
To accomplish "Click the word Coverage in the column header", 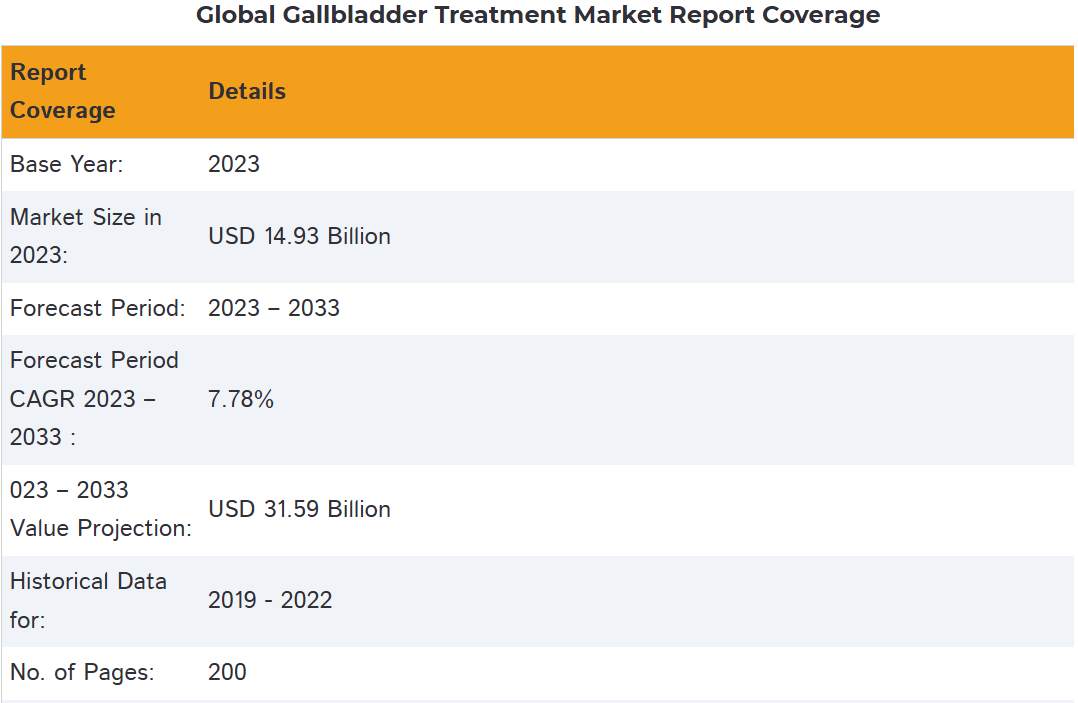I will pos(62,110).
